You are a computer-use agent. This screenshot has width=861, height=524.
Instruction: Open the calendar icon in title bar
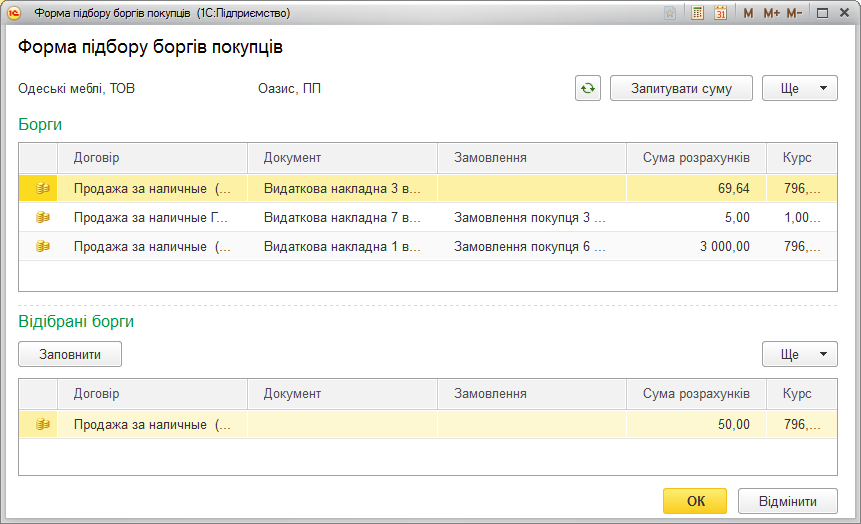(x=720, y=13)
